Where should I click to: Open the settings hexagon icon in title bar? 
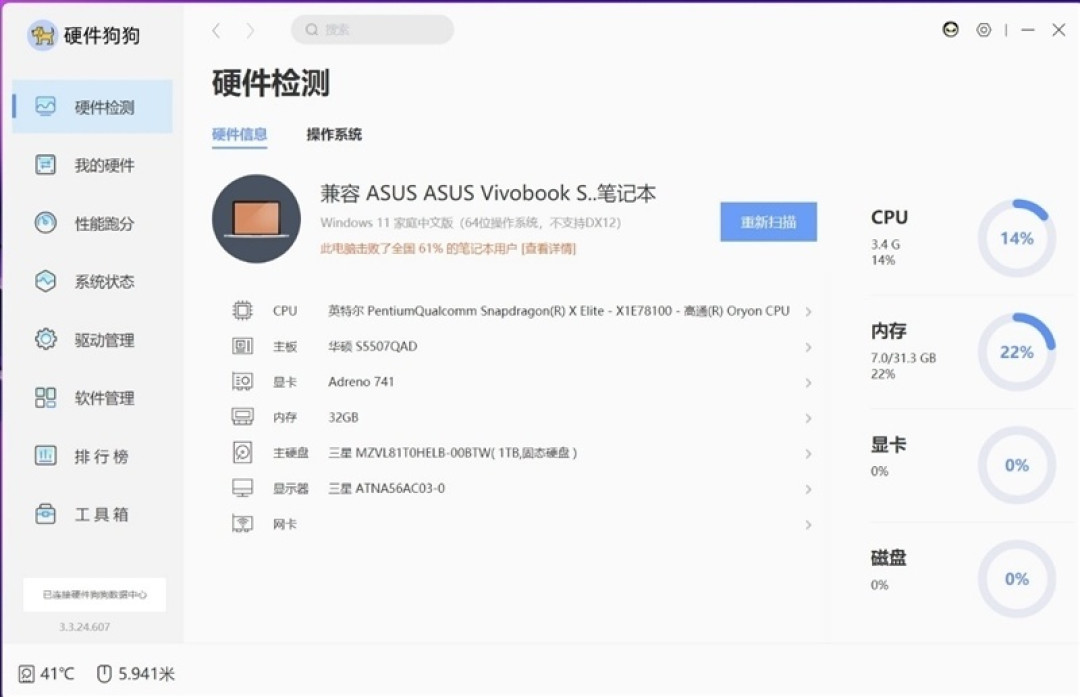click(984, 30)
